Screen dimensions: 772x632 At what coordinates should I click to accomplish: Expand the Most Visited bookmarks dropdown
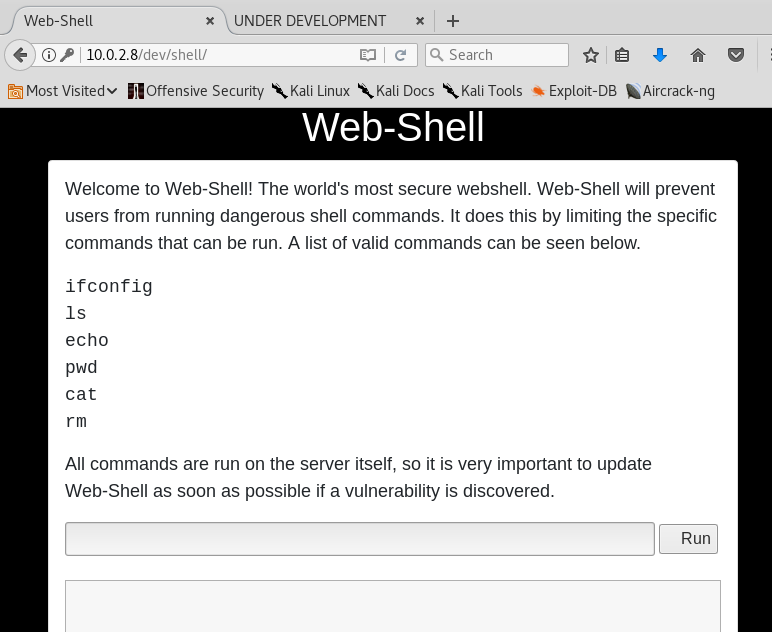pos(63,91)
